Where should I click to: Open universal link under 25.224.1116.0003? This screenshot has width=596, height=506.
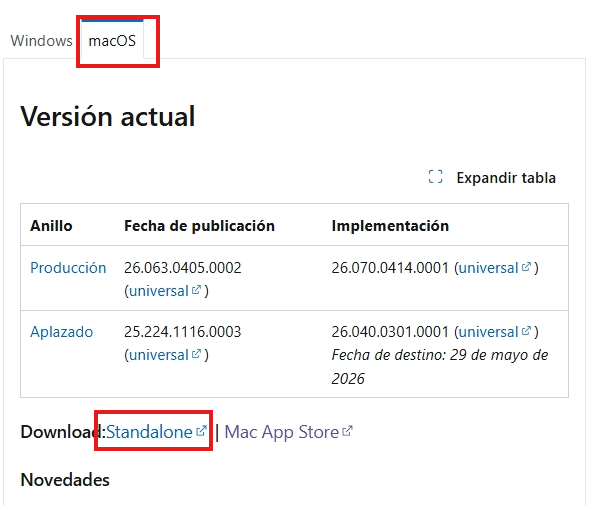(165, 355)
